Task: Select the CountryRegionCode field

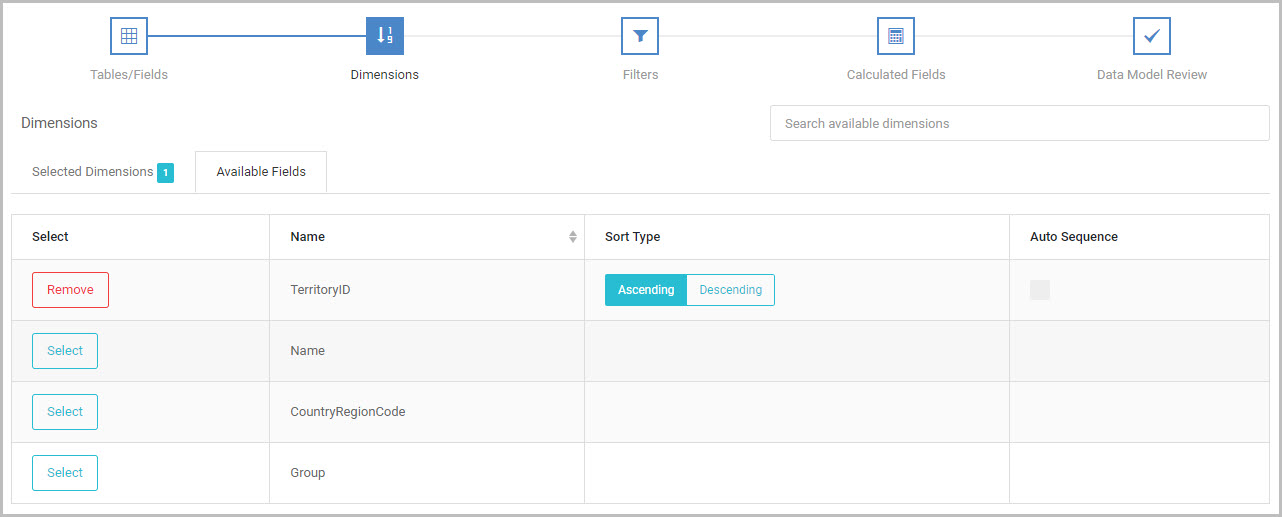Action: point(65,412)
